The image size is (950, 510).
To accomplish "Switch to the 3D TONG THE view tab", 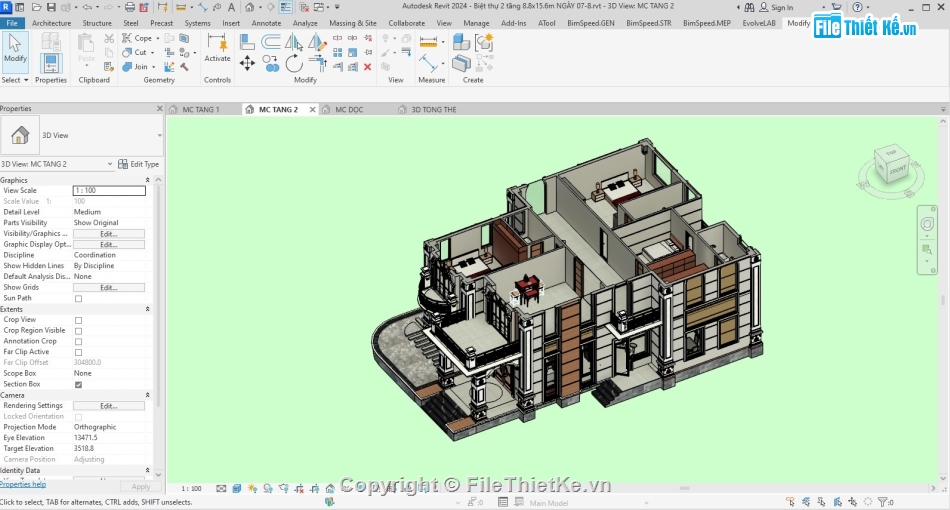I will (x=434, y=110).
